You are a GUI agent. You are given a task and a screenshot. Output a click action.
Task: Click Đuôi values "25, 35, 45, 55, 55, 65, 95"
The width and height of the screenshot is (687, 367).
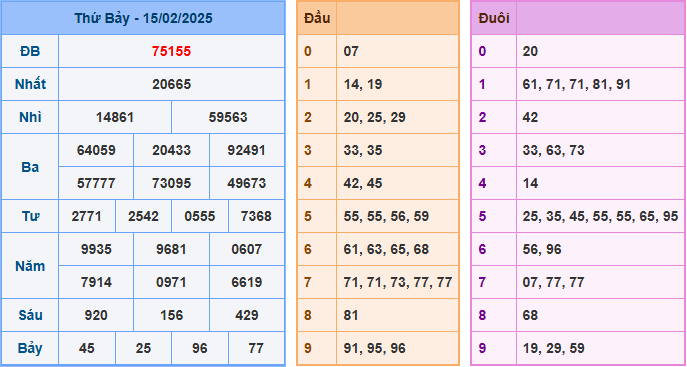point(600,216)
